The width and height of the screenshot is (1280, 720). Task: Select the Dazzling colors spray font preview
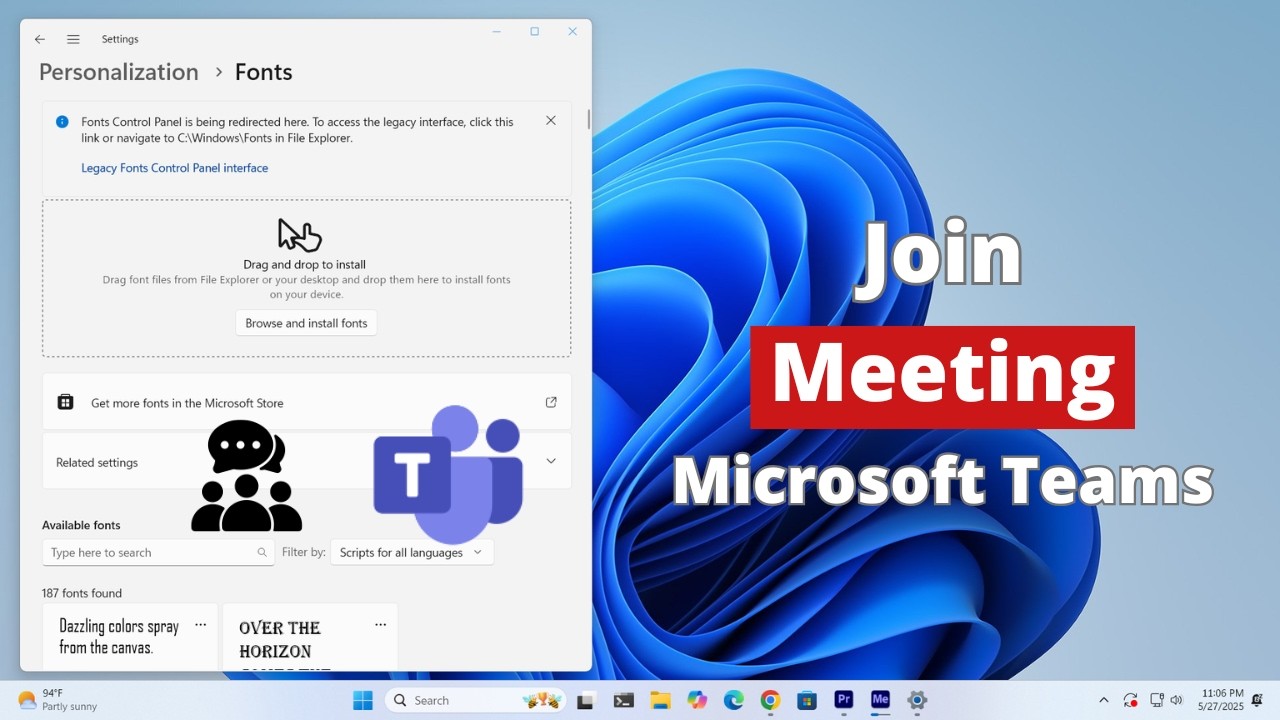coord(130,637)
